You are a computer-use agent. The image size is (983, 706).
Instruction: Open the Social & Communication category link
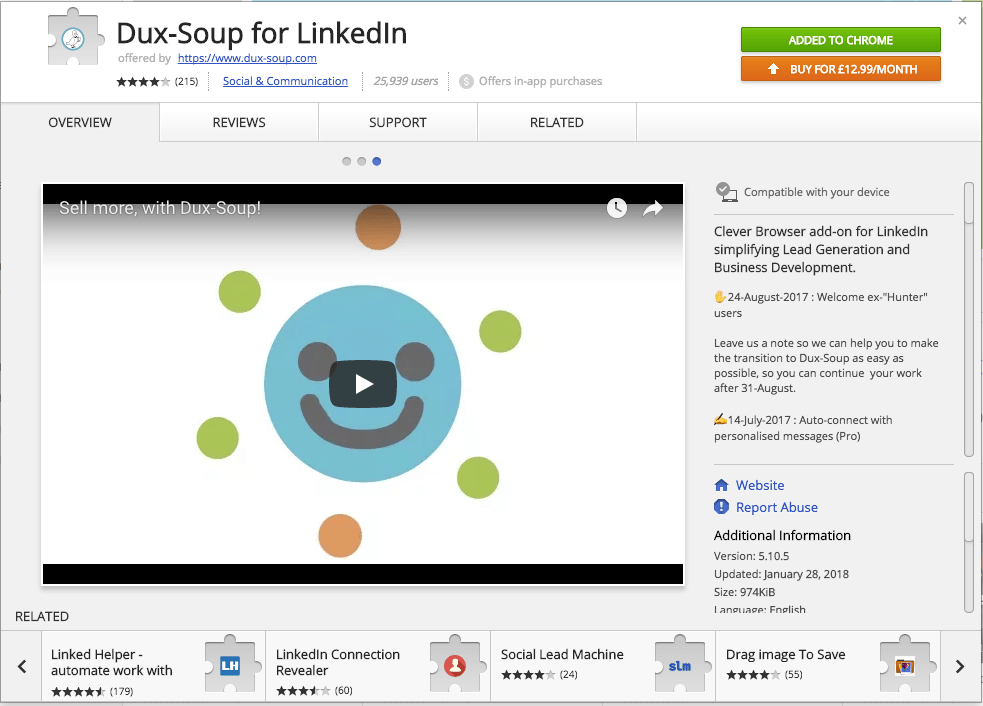coord(285,81)
